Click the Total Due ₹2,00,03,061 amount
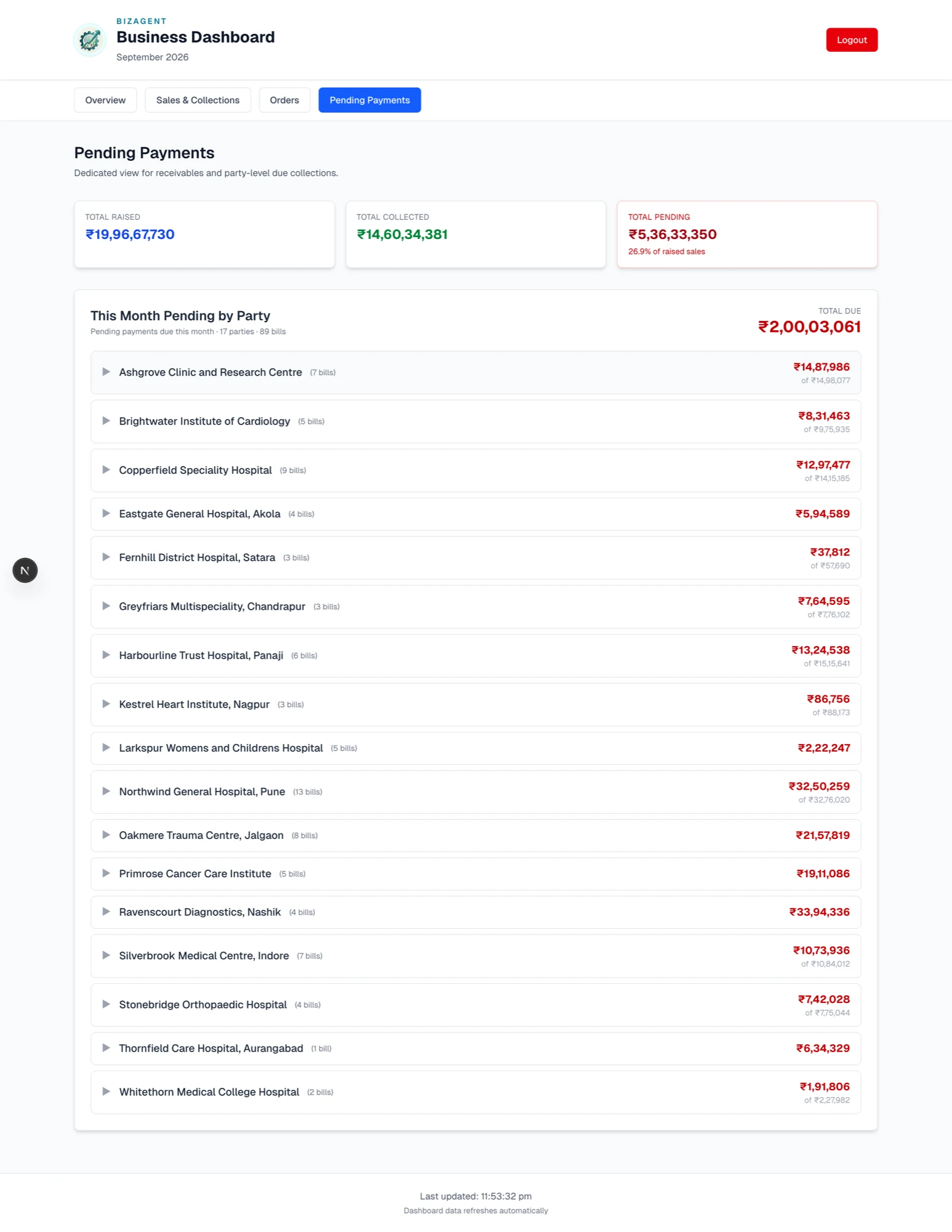This screenshot has height=1232, width=952. point(809,327)
